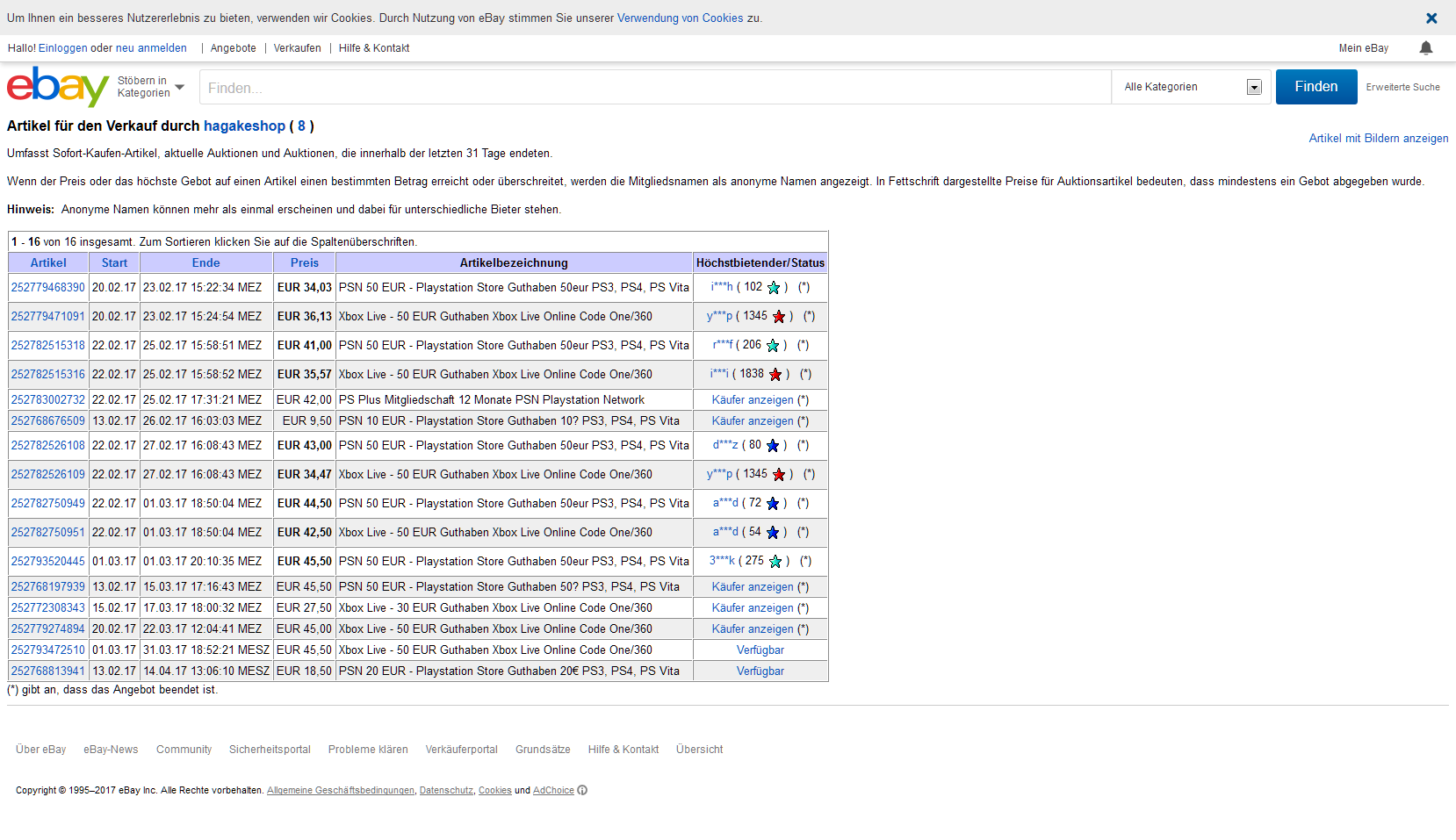Click Käufer anzeigen for item 252779274894
The image size is (1456, 840).
coord(753,628)
